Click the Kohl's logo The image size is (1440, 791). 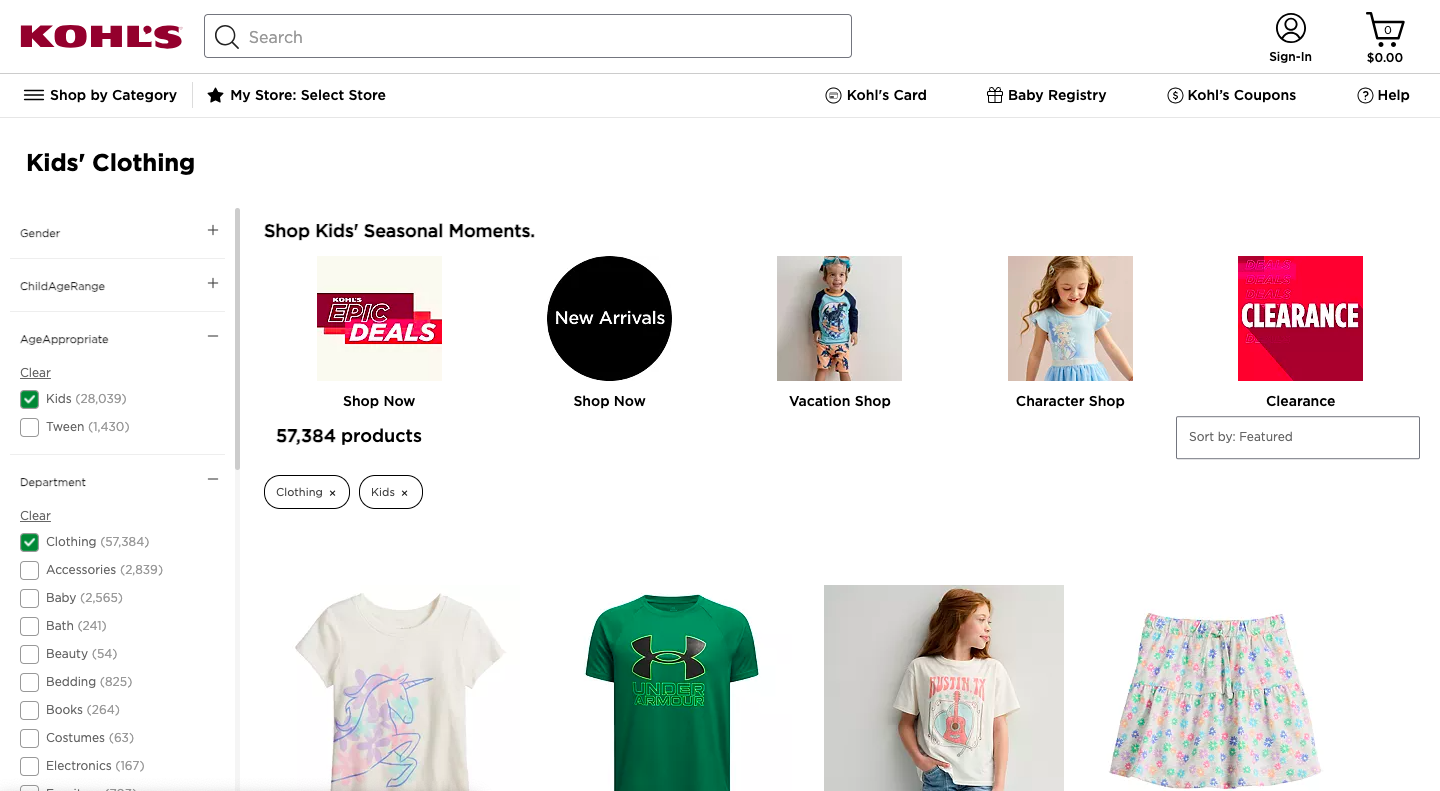101,37
